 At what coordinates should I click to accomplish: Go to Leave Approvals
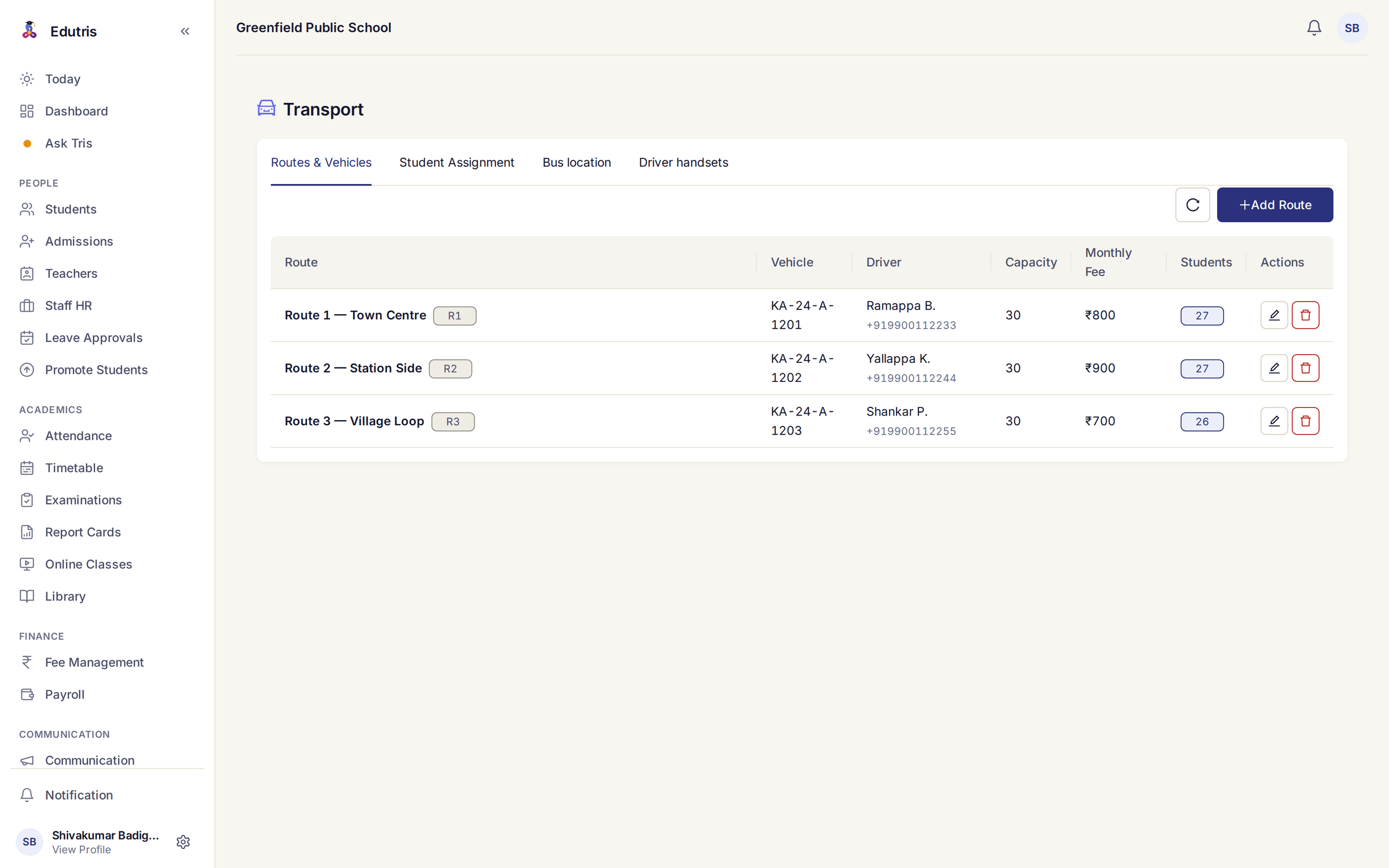[107, 337]
